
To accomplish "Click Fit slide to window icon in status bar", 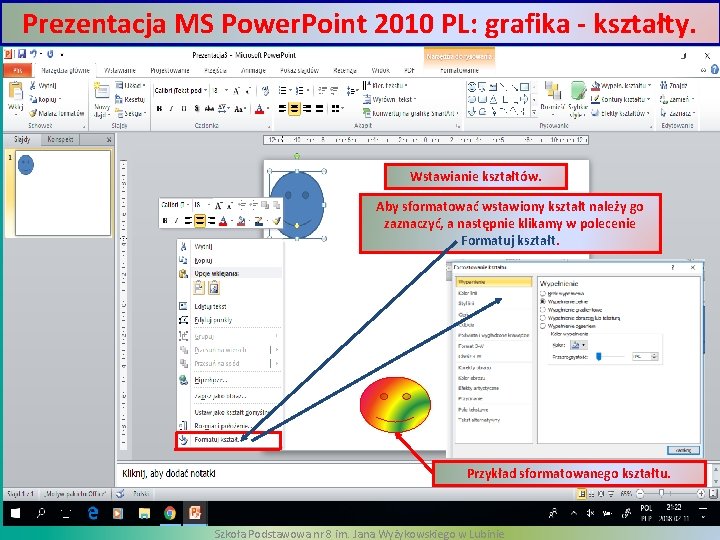I will click(713, 494).
